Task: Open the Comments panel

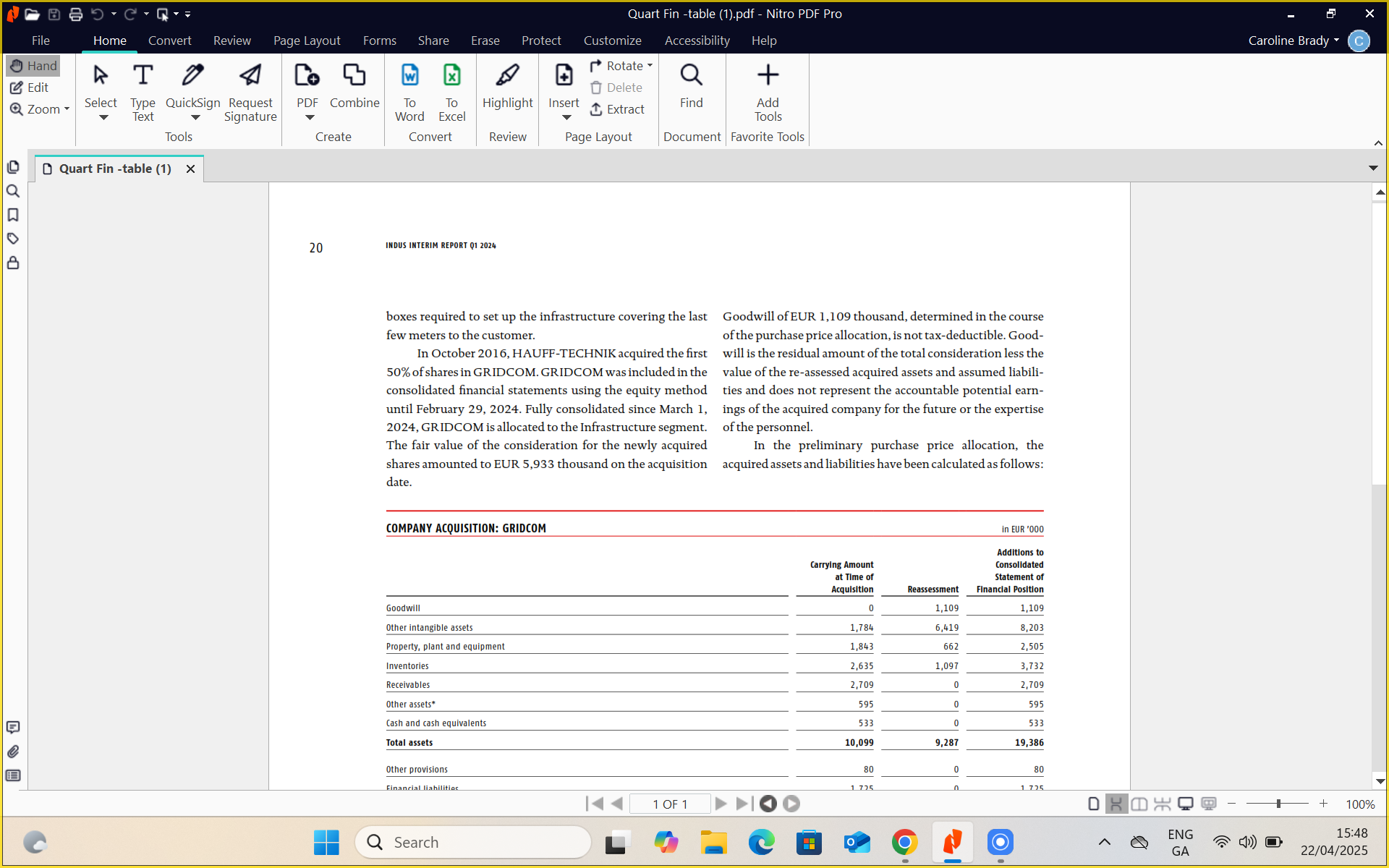Action: click(13, 728)
